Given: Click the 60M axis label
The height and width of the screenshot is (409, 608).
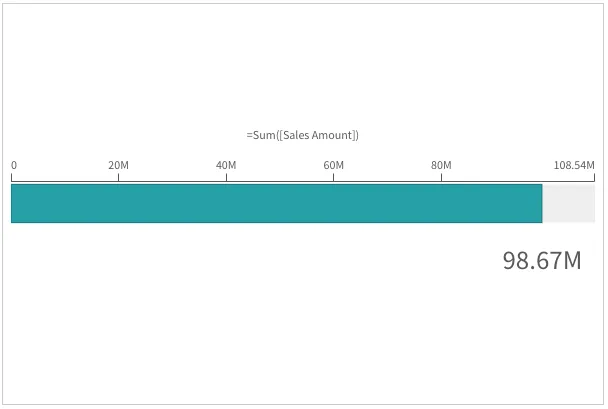Looking at the screenshot, I should 333,165.
